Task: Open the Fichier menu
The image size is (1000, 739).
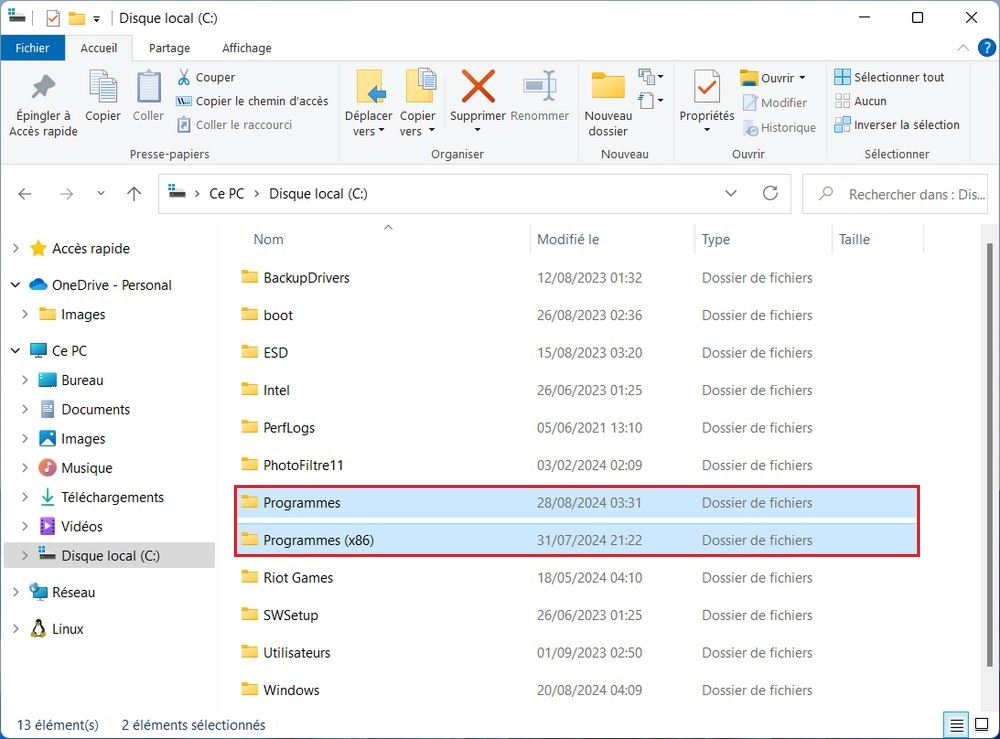Action: 33,47
